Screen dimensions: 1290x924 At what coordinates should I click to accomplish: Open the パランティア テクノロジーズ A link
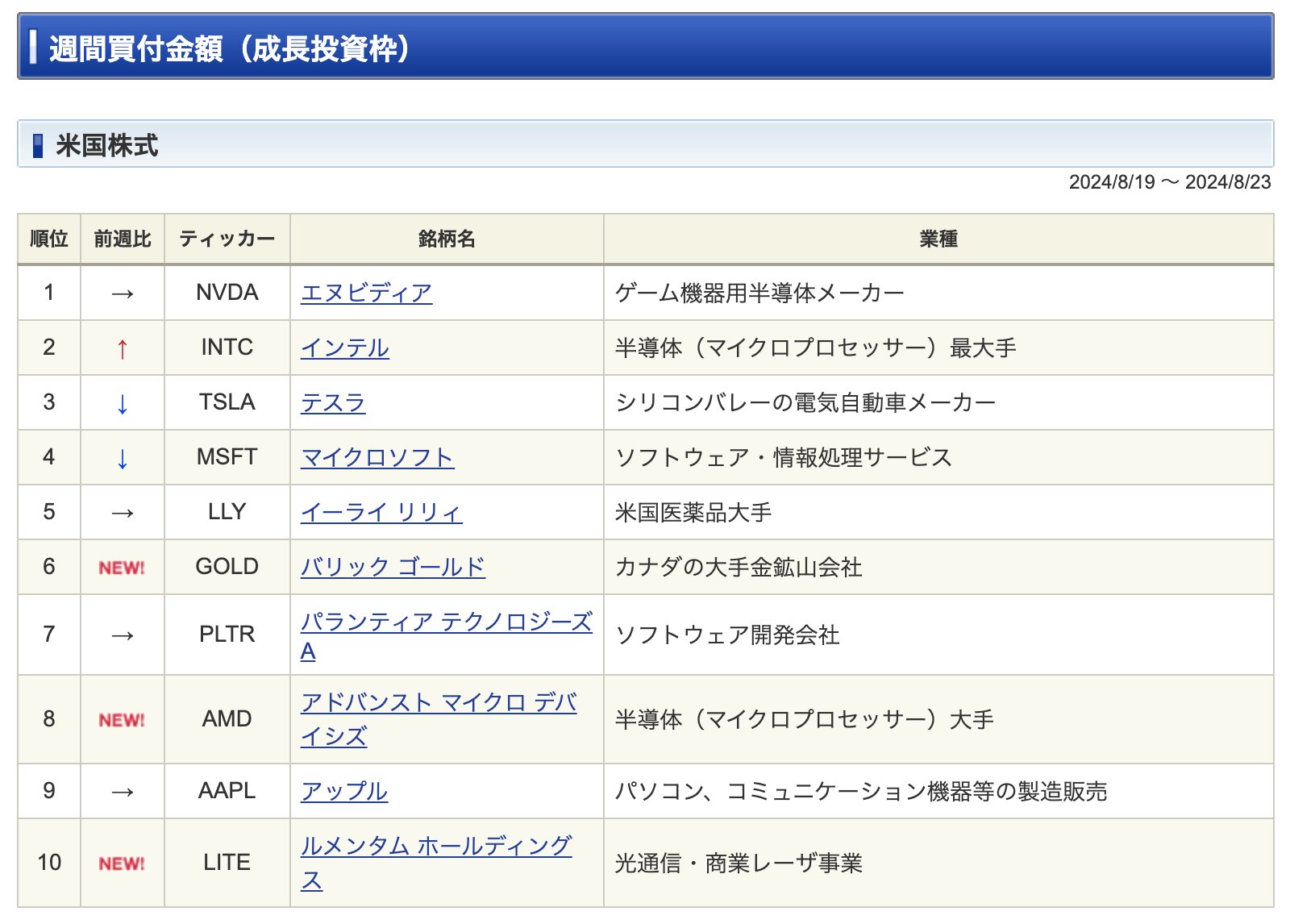click(447, 635)
